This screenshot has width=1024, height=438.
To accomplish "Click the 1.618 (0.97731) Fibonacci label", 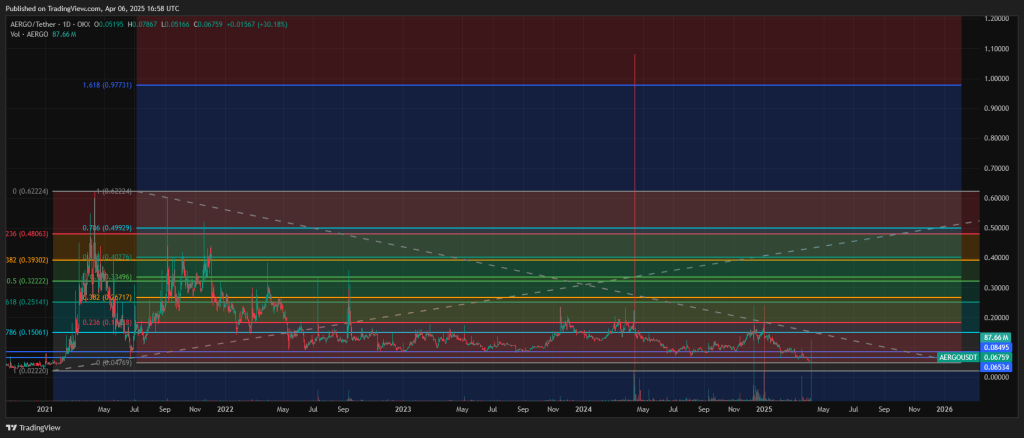I will (109, 85).
